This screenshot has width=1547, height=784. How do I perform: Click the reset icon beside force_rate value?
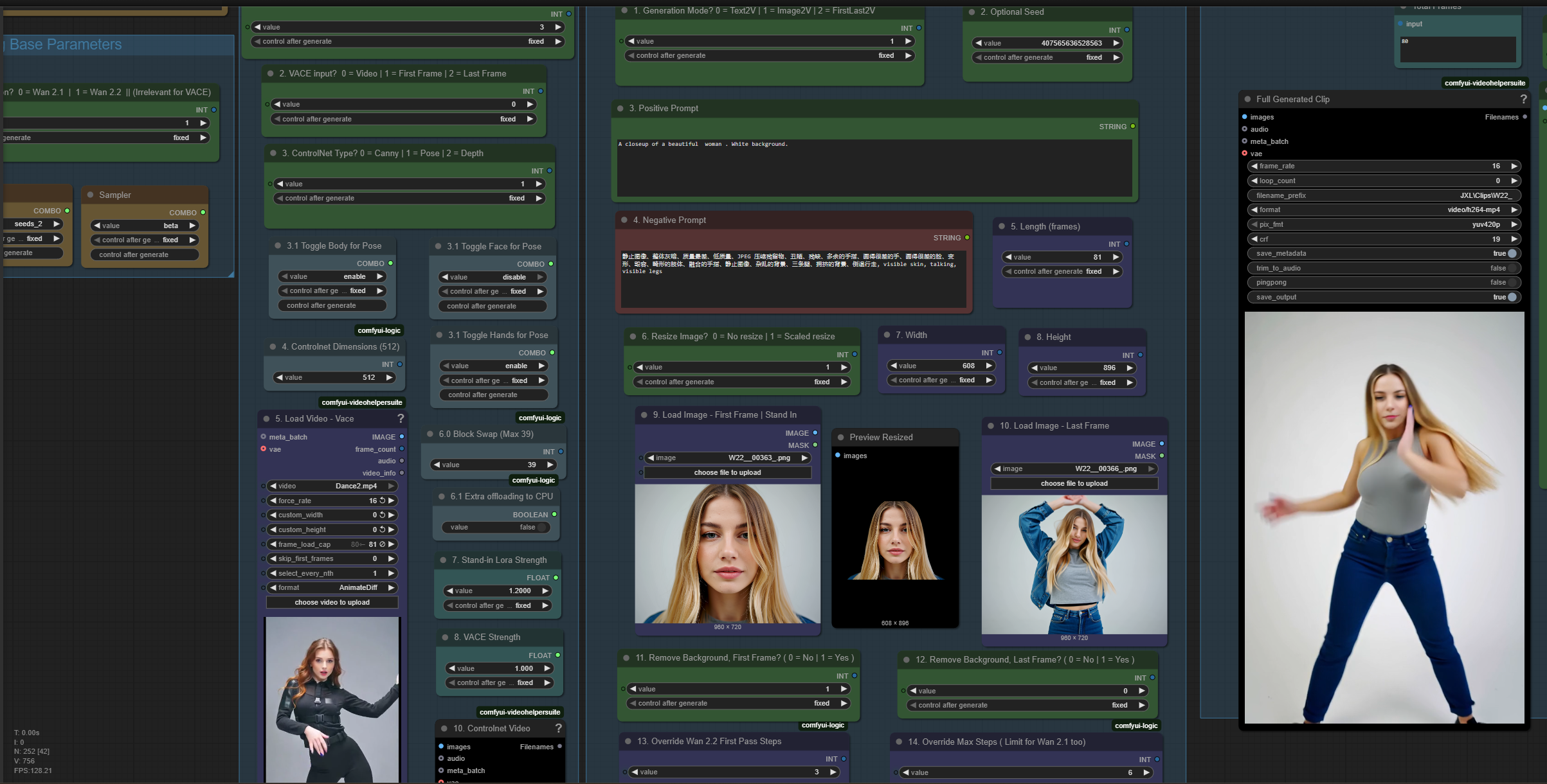(x=382, y=501)
